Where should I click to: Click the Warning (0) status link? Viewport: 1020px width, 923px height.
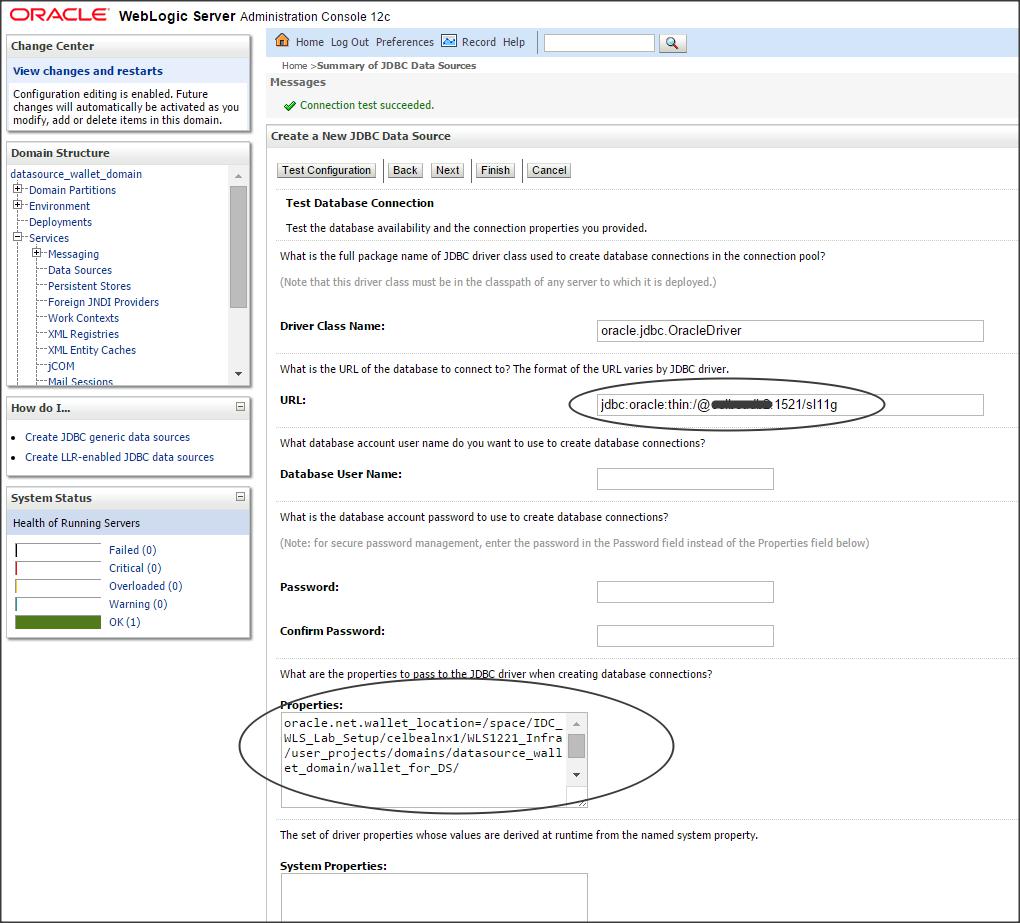pos(138,604)
